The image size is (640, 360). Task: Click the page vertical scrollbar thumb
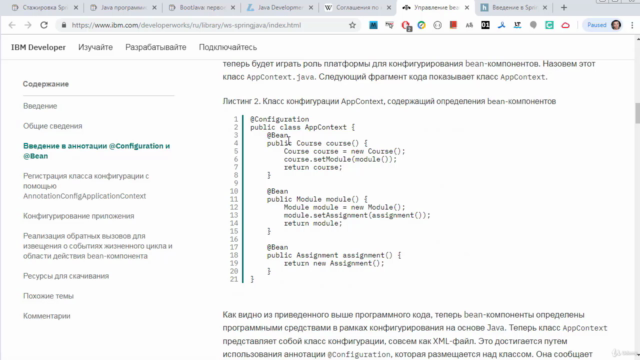pyautogui.click(x=638, y=113)
